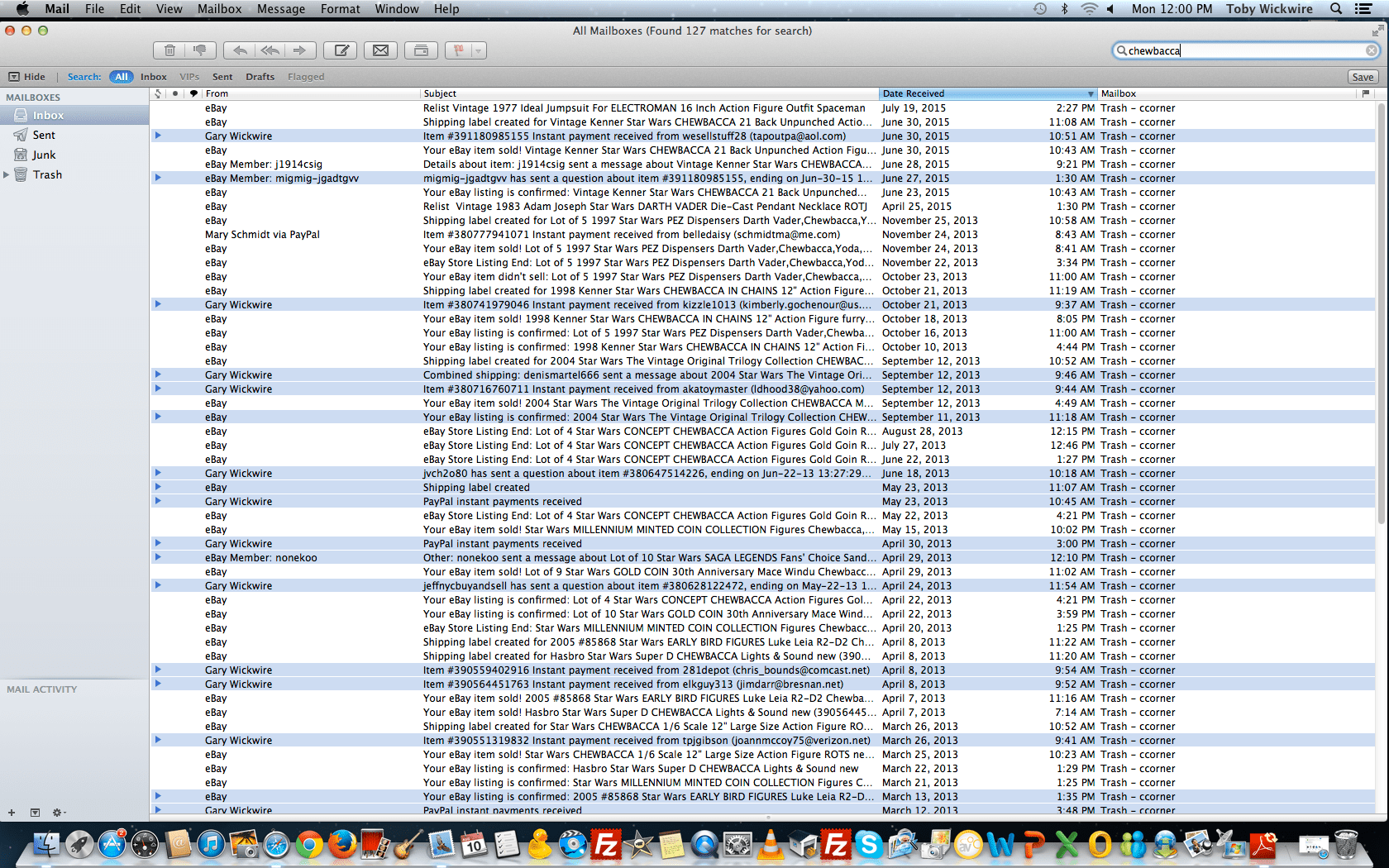This screenshot has height=868, width=1389.
Task: Expand the migmig-jgadtgvv question thread
Action: [x=158, y=178]
